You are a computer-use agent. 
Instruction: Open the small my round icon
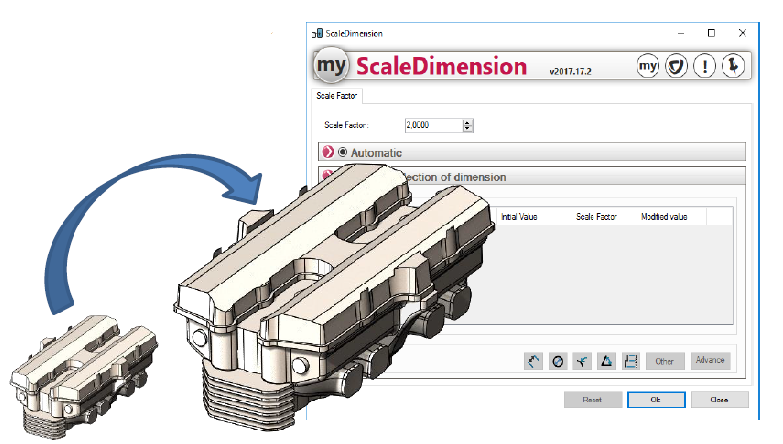tap(648, 66)
